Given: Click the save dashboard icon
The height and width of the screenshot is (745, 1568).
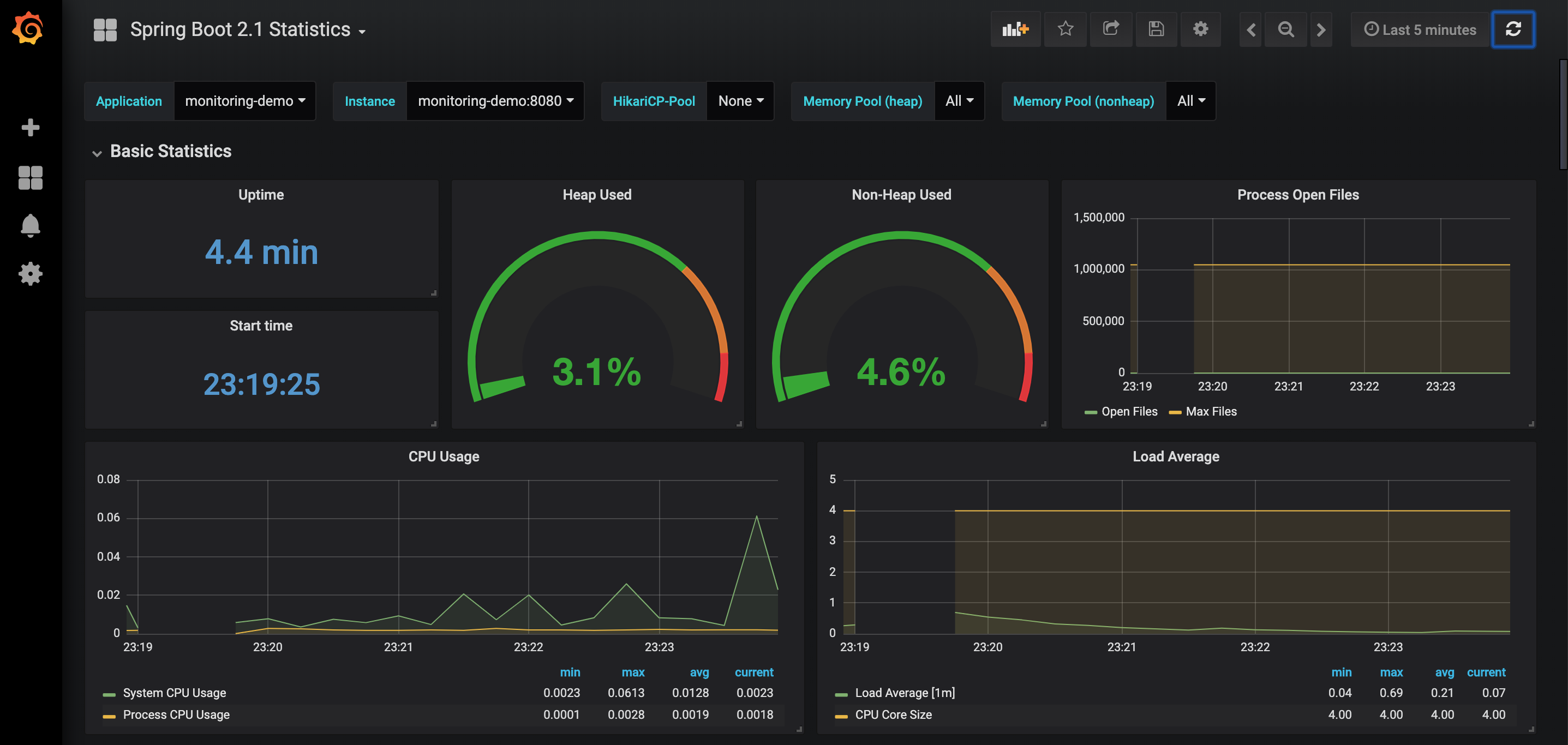Looking at the screenshot, I should [1156, 29].
